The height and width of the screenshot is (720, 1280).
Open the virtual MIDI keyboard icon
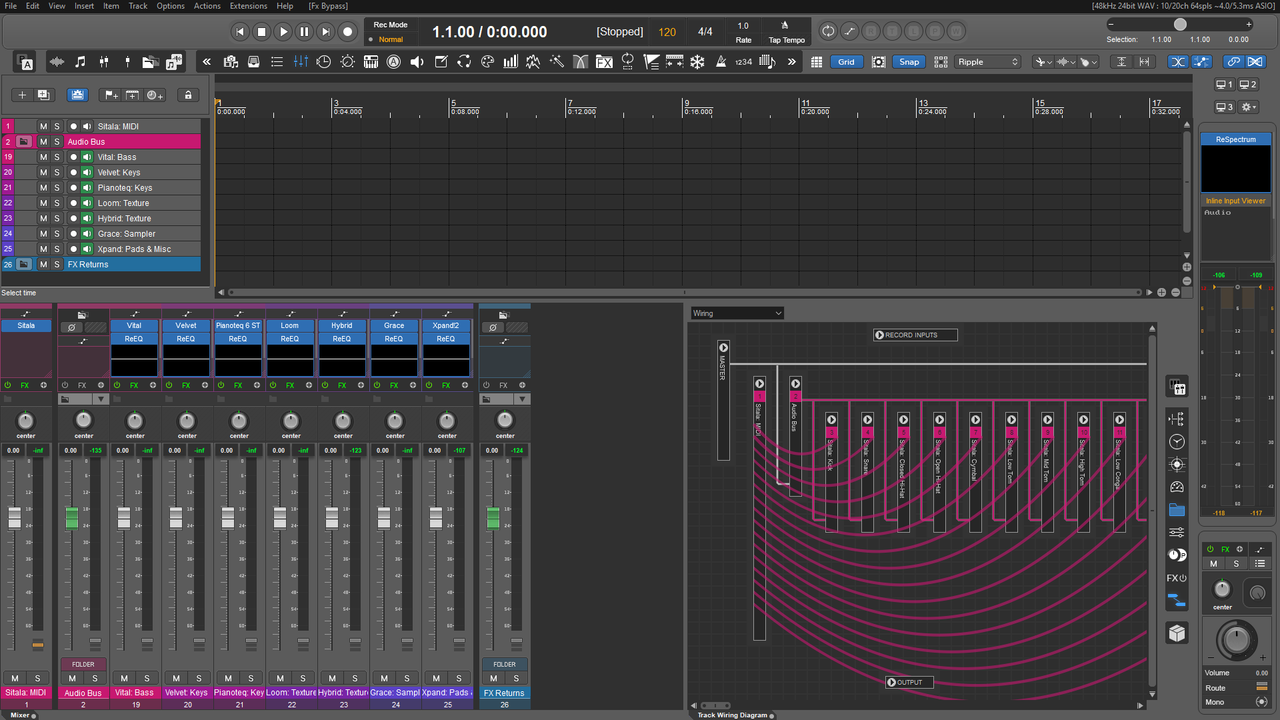pos(371,62)
